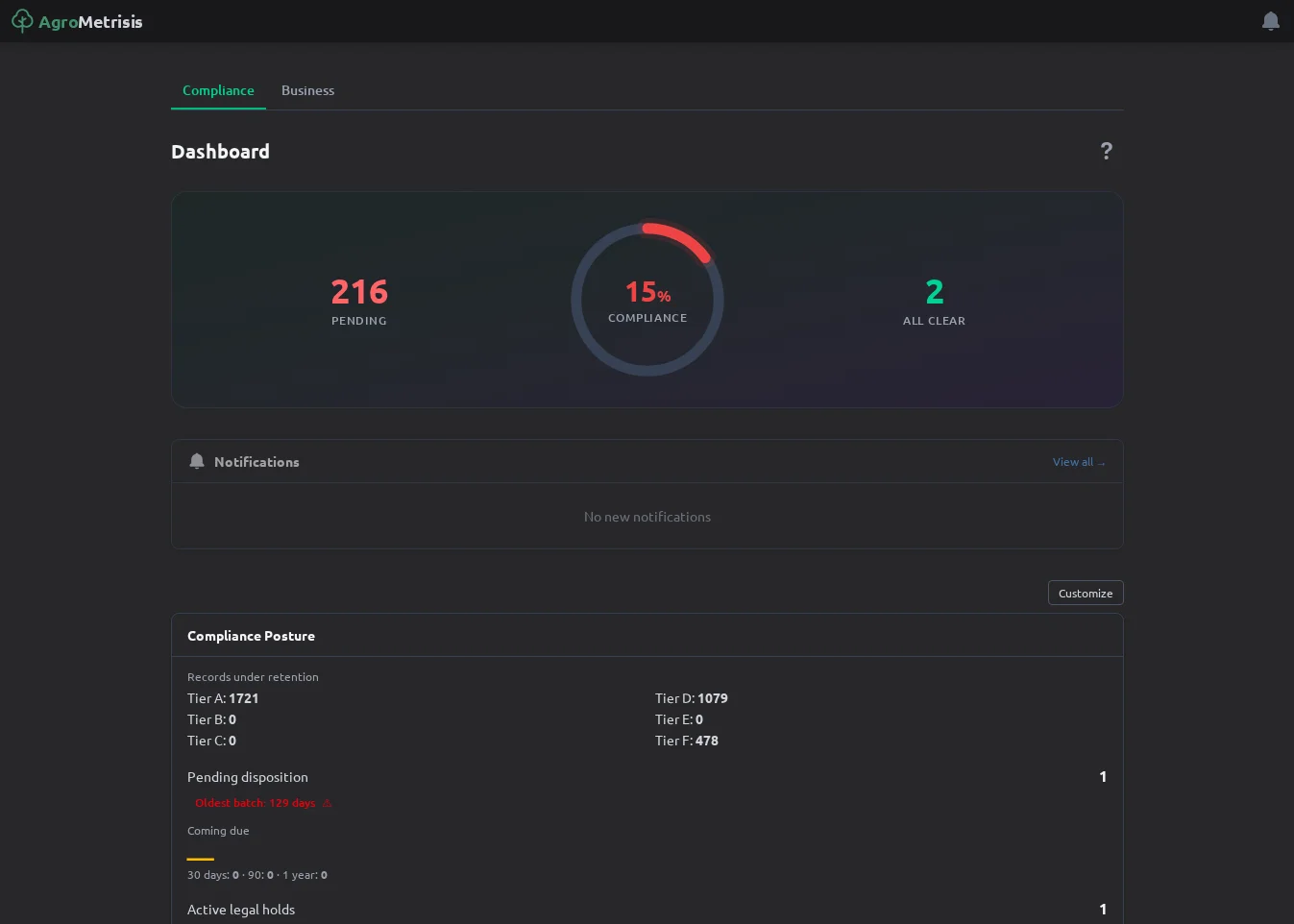Click the red warning triangle after oldest batch

point(327,803)
